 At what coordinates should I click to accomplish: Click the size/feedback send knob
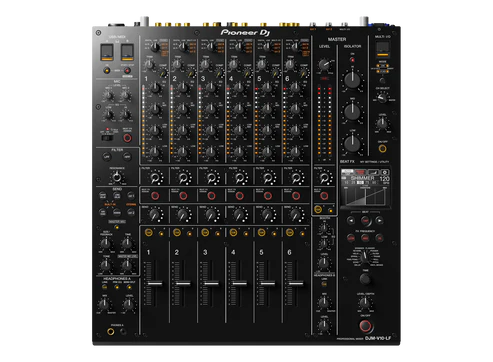coord(106,243)
